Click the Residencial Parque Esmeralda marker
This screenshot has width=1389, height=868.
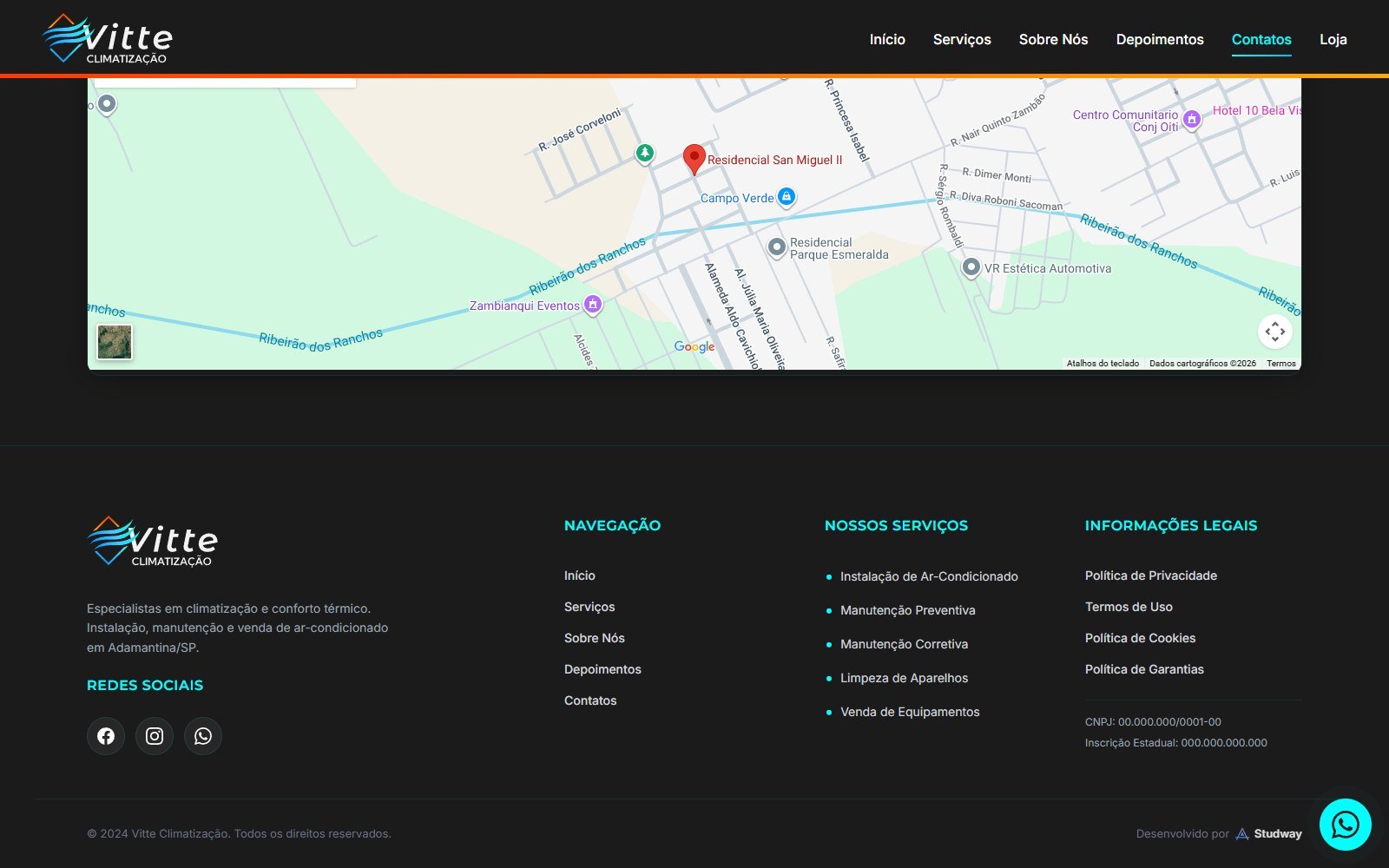777,247
